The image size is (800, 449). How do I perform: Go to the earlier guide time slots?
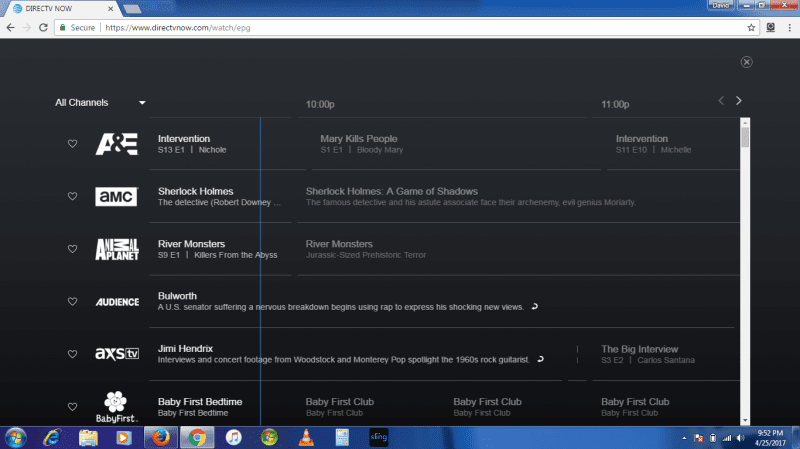click(x=721, y=101)
